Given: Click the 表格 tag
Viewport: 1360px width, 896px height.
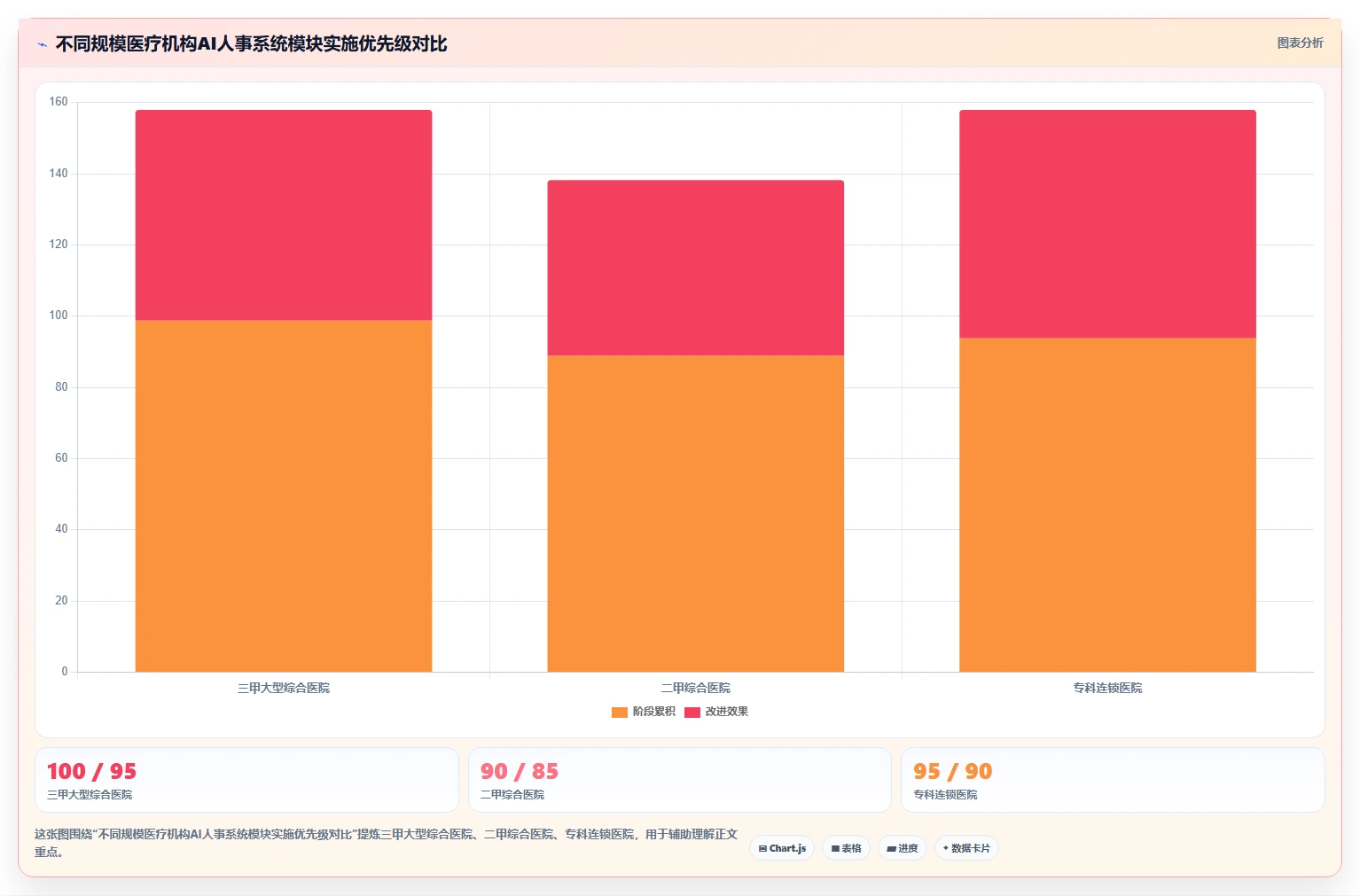Looking at the screenshot, I should click(x=846, y=848).
